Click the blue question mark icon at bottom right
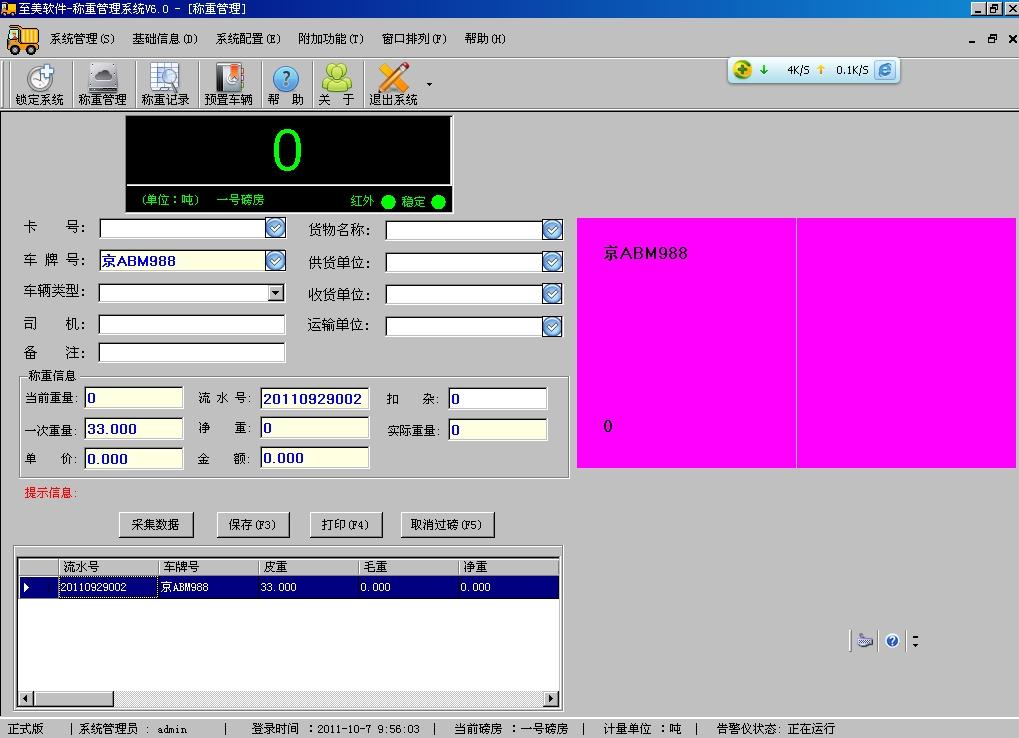1019x738 pixels. tap(892, 641)
